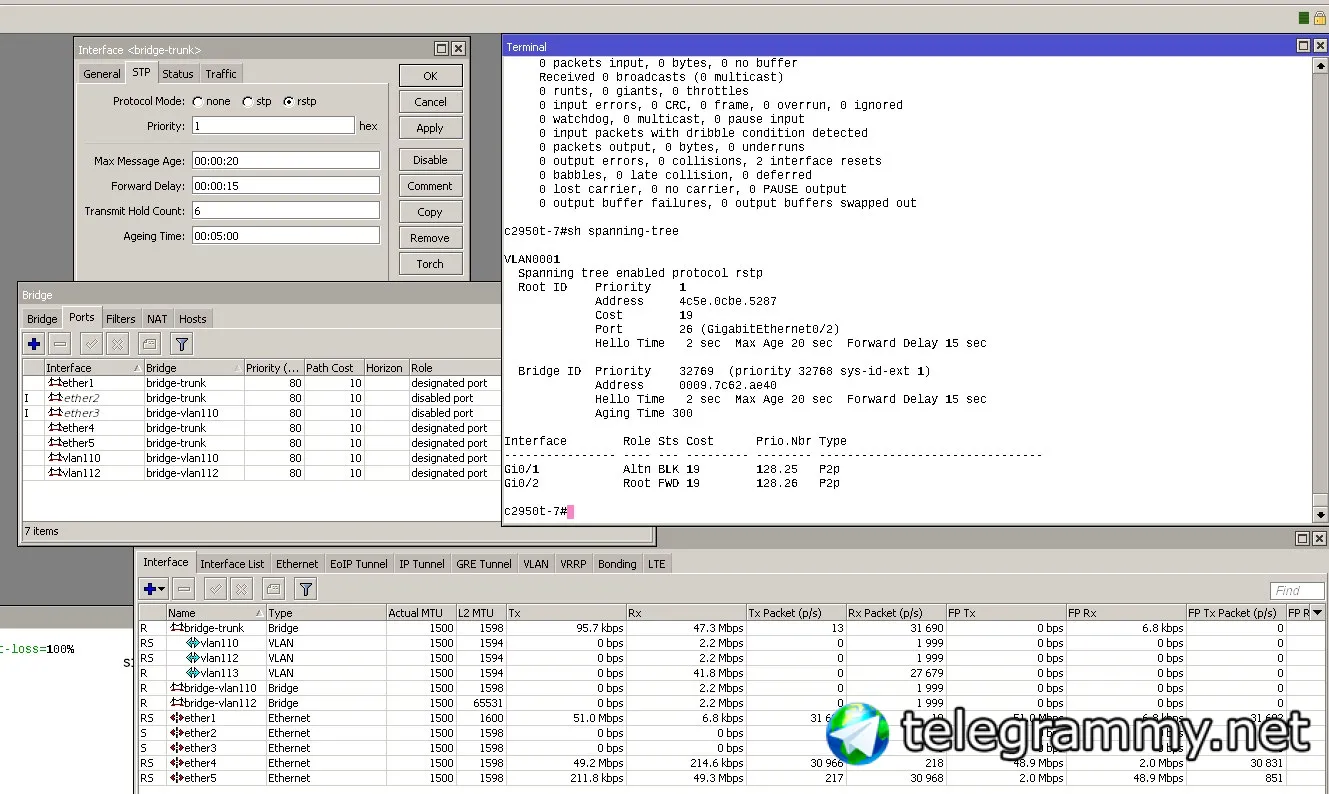The width and height of the screenshot is (1329, 794).
Task: Open Torch for bridge-trunk
Action: 430,264
